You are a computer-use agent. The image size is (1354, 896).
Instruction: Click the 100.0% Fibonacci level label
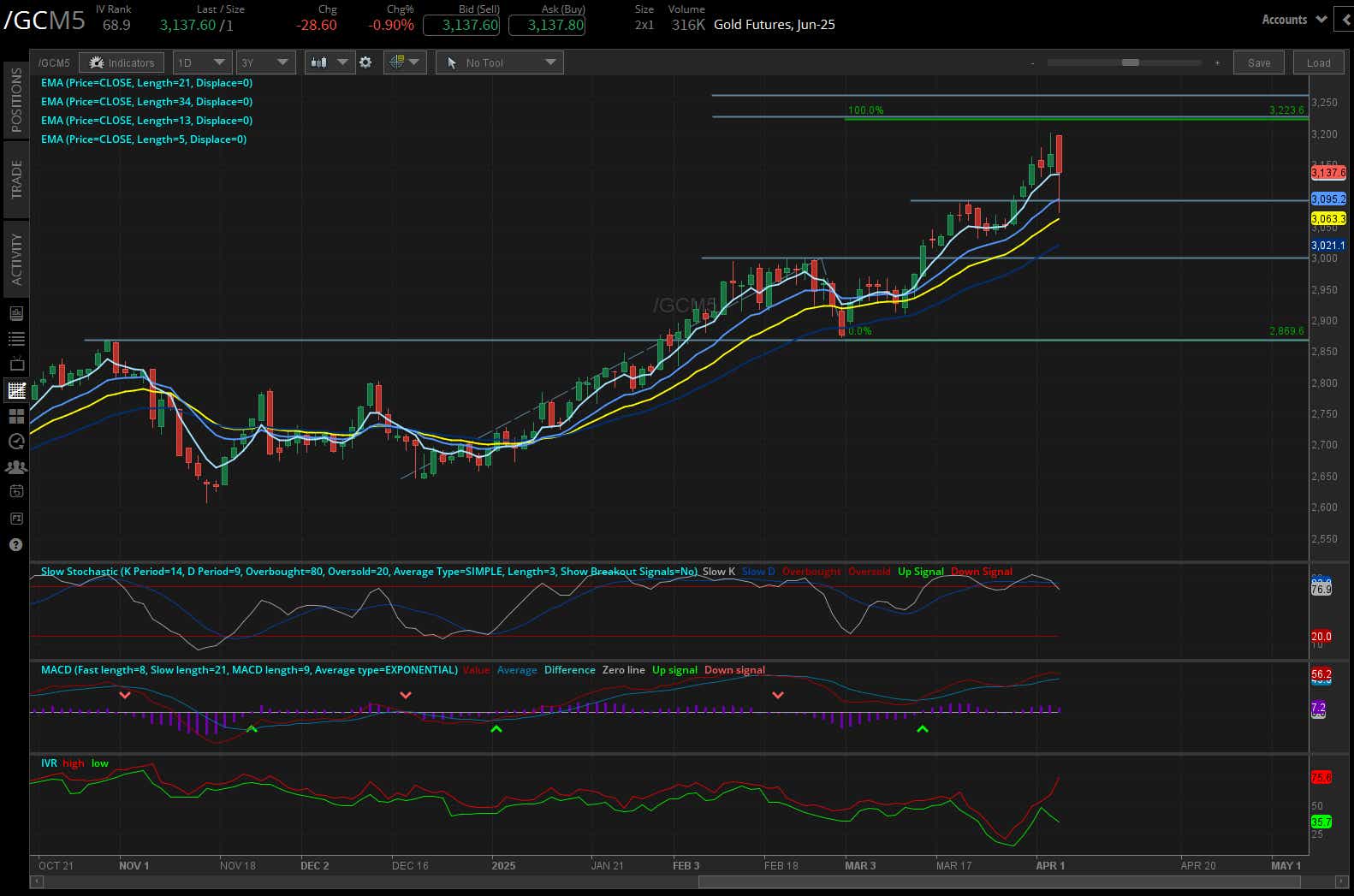click(x=865, y=110)
